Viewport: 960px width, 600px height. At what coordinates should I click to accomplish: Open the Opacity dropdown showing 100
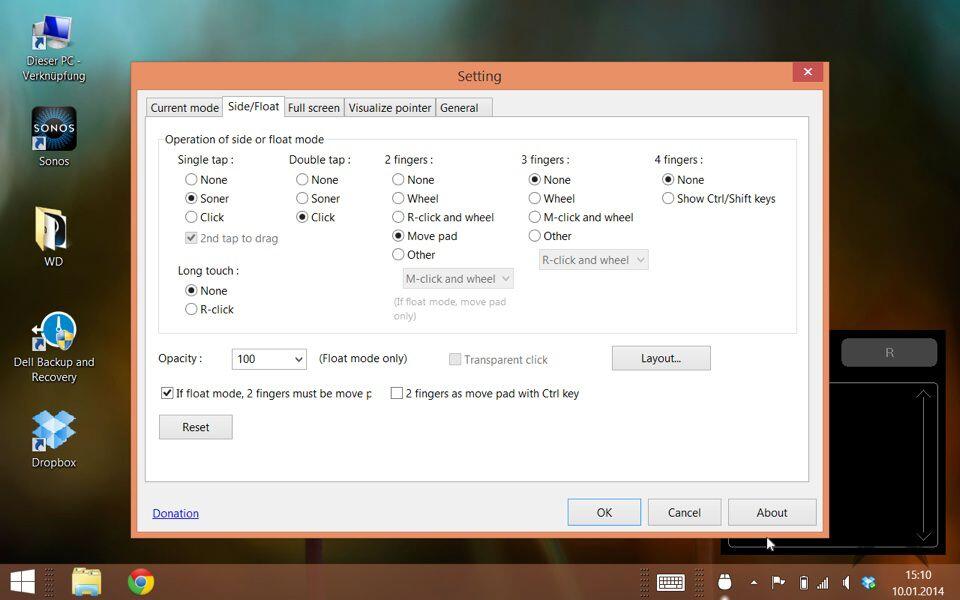269,359
